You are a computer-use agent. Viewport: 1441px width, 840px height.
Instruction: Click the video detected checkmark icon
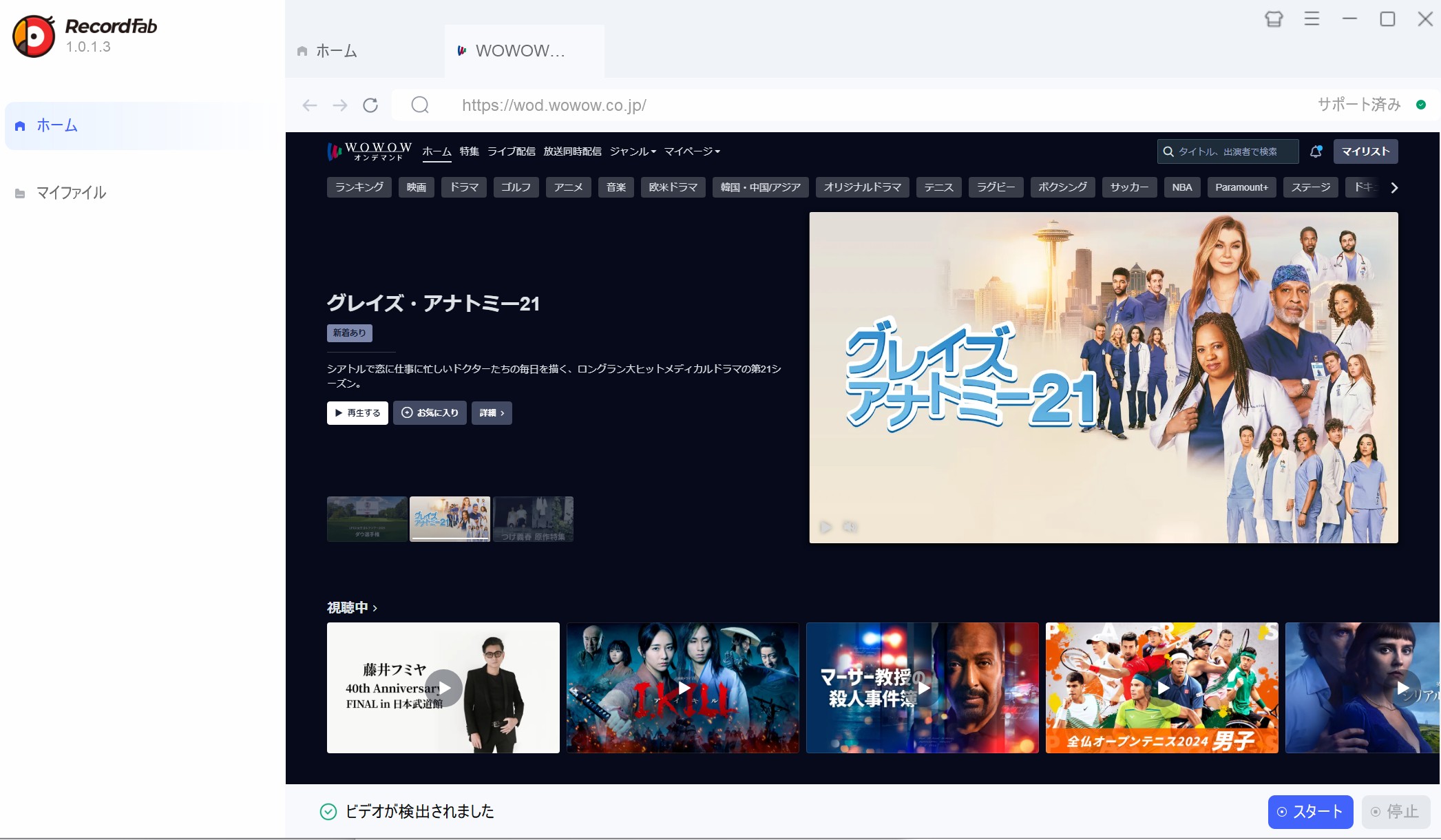(x=328, y=812)
